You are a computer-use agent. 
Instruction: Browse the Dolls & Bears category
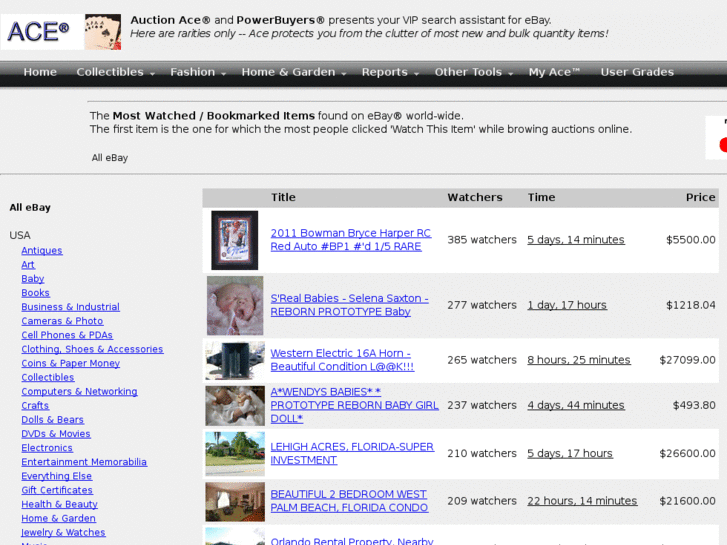tap(52, 420)
